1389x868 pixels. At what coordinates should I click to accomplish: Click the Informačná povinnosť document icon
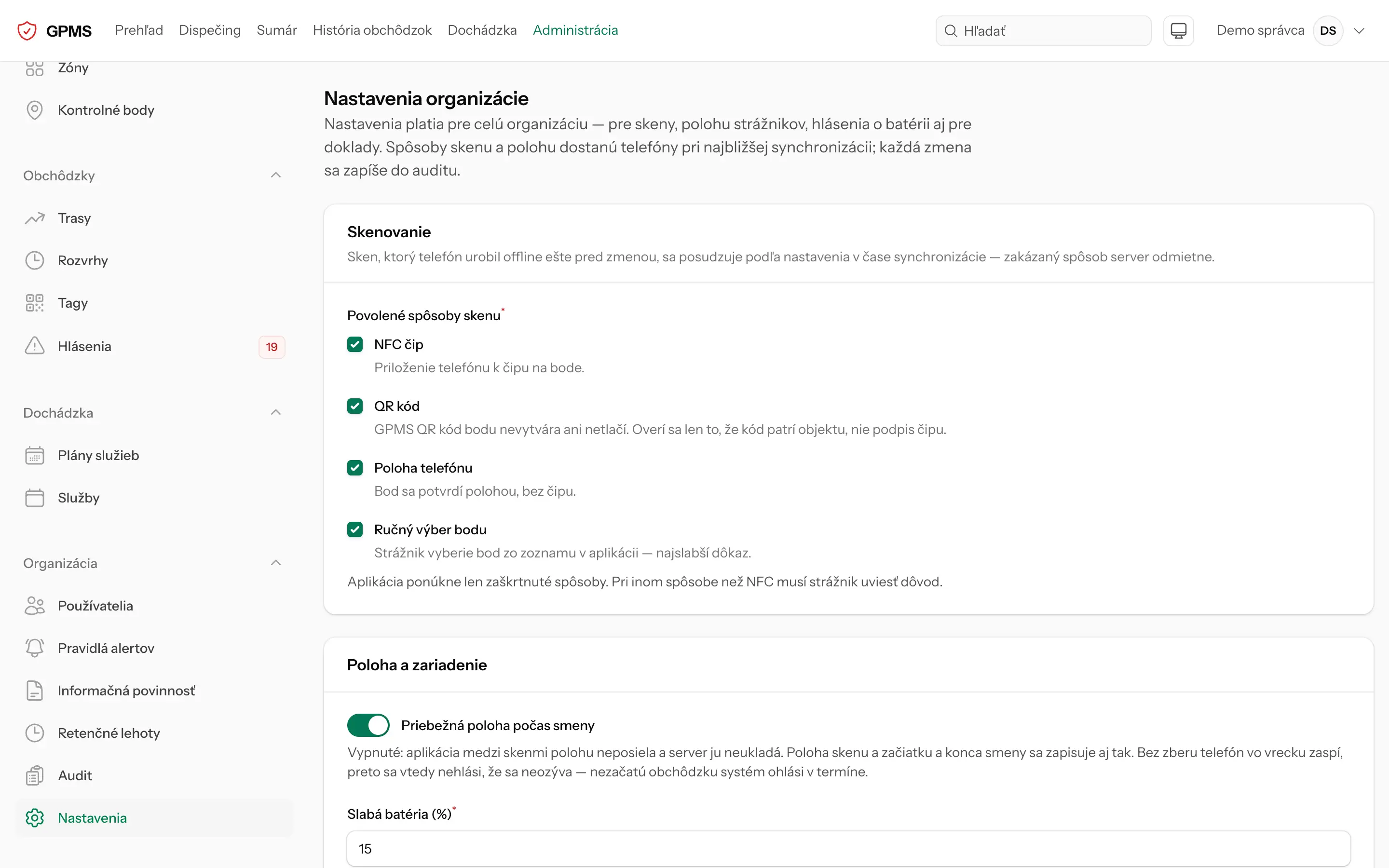34,691
